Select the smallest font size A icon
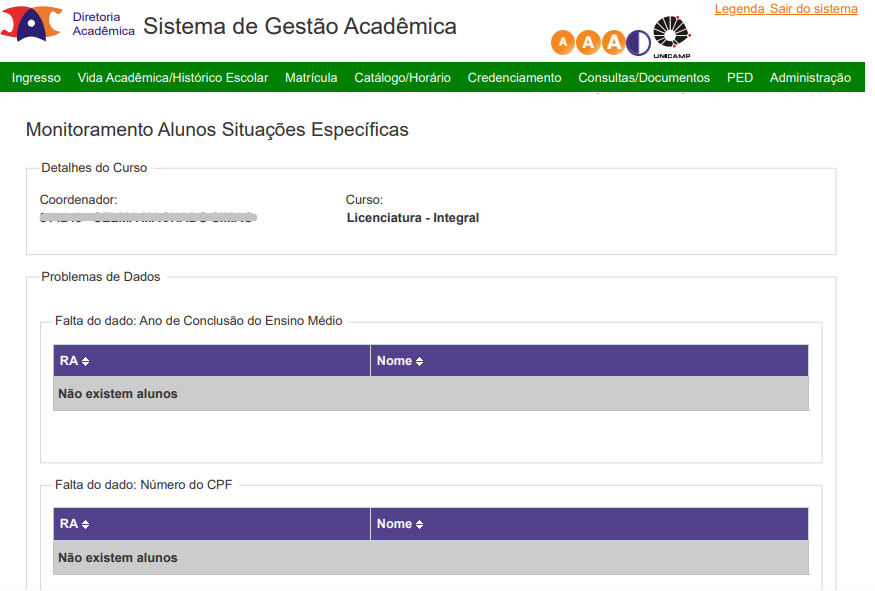The image size is (875, 591). coord(562,43)
